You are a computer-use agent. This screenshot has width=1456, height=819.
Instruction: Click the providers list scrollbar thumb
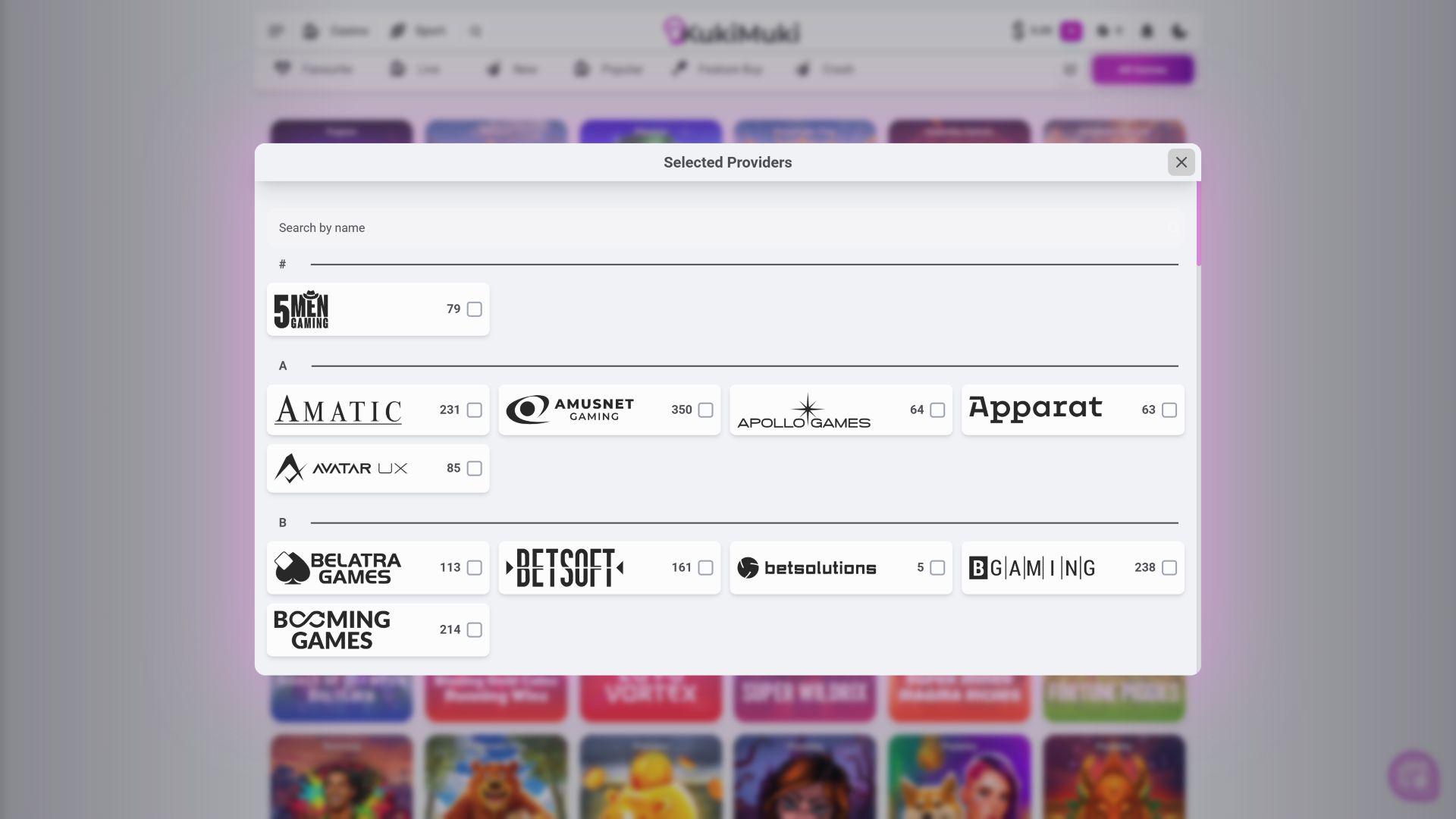pos(1199,224)
